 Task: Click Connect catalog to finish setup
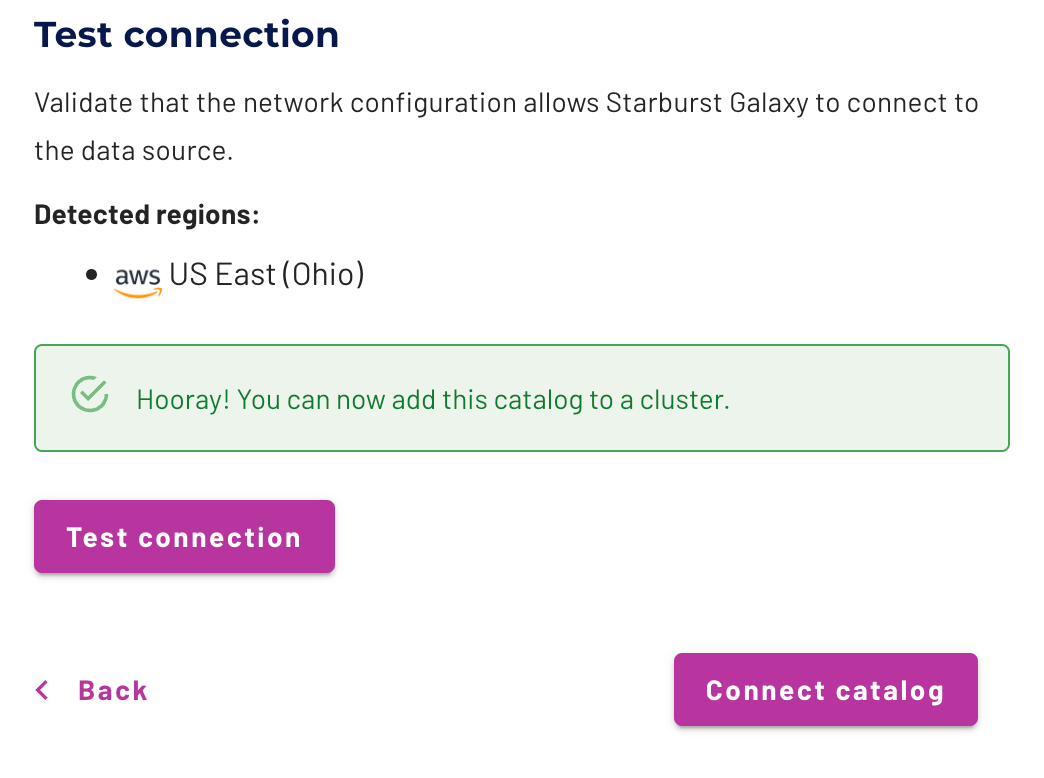click(825, 690)
